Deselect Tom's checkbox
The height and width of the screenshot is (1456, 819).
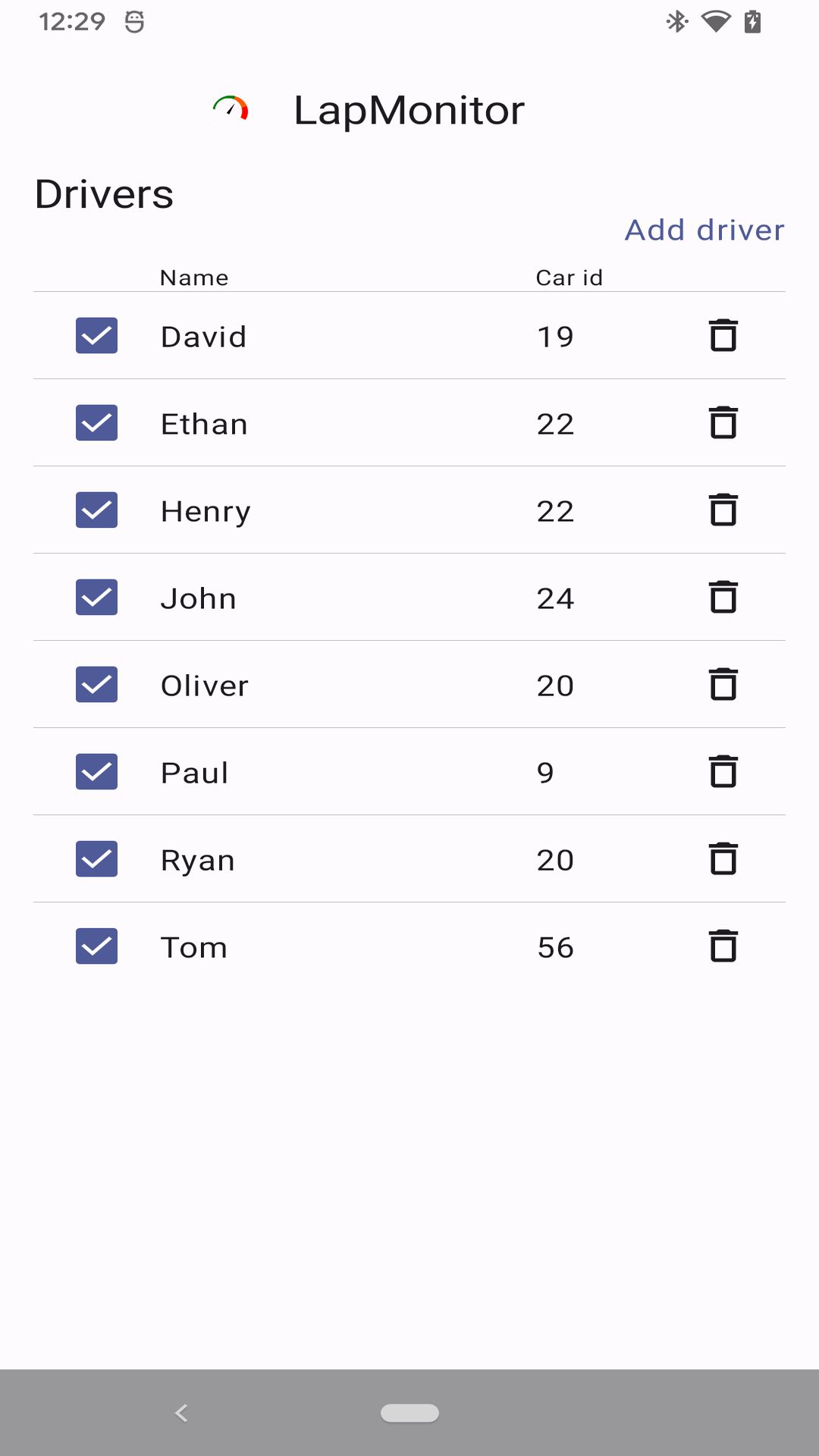[96, 946]
